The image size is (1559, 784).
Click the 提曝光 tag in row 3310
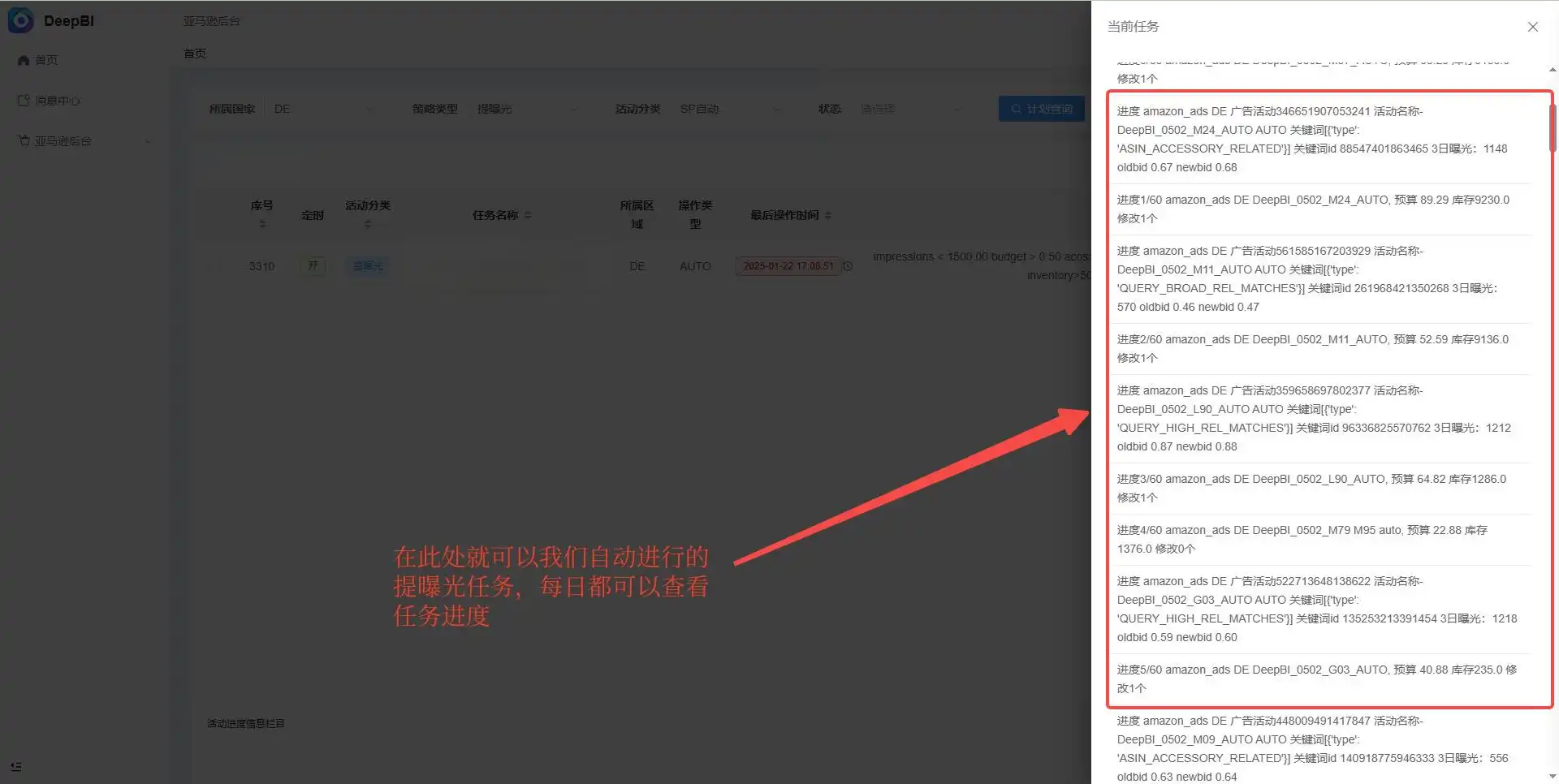[368, 266]
